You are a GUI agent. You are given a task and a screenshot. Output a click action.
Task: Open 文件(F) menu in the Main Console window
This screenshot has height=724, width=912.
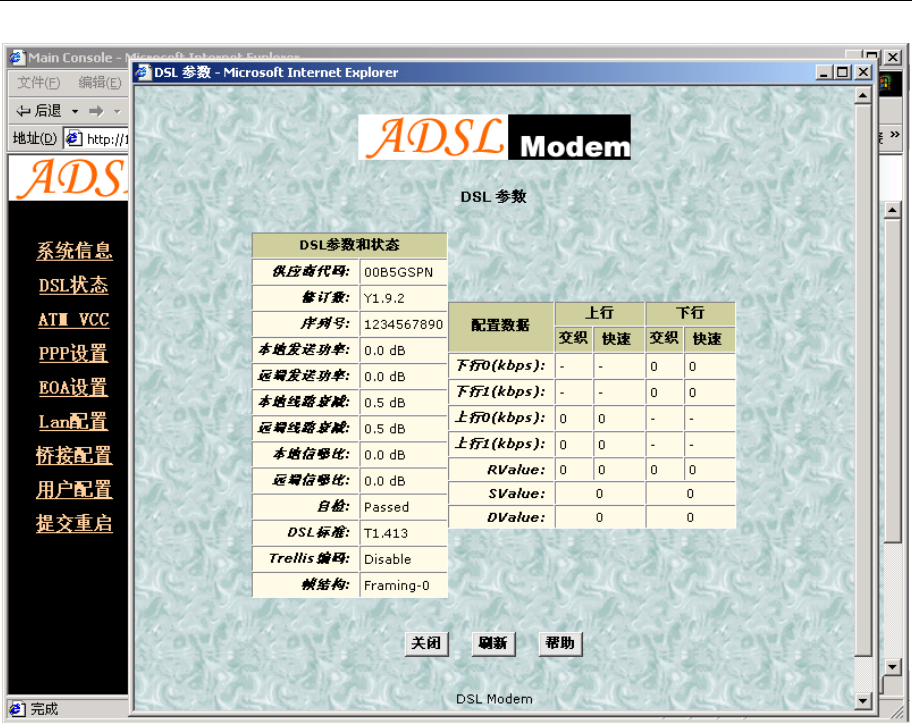coord(38,83)
